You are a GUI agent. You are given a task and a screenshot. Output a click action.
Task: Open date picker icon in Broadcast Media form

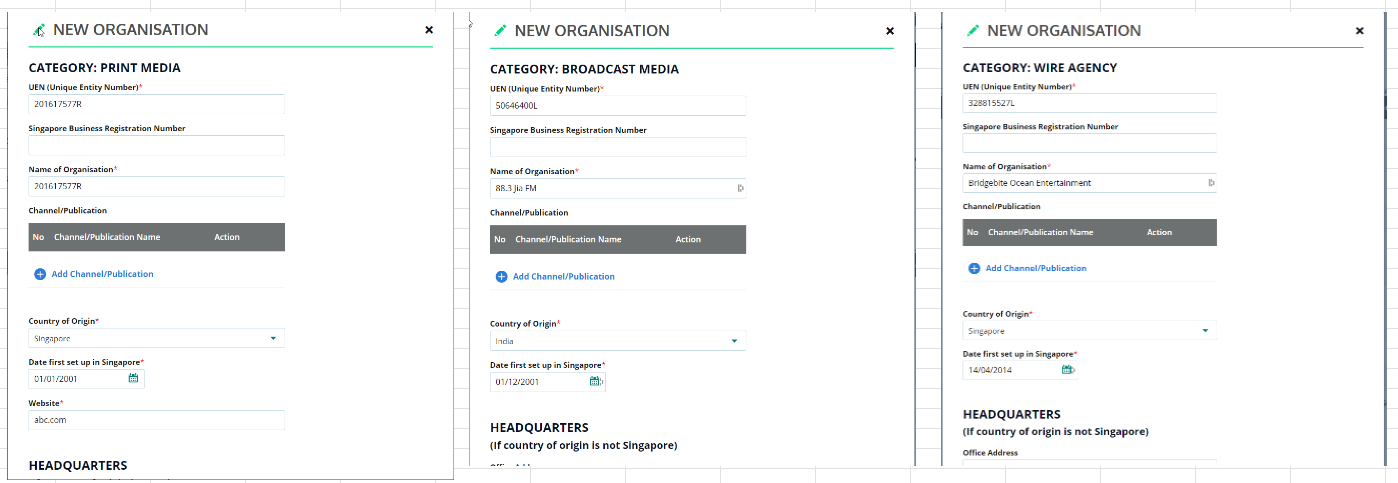pos(596,381)
